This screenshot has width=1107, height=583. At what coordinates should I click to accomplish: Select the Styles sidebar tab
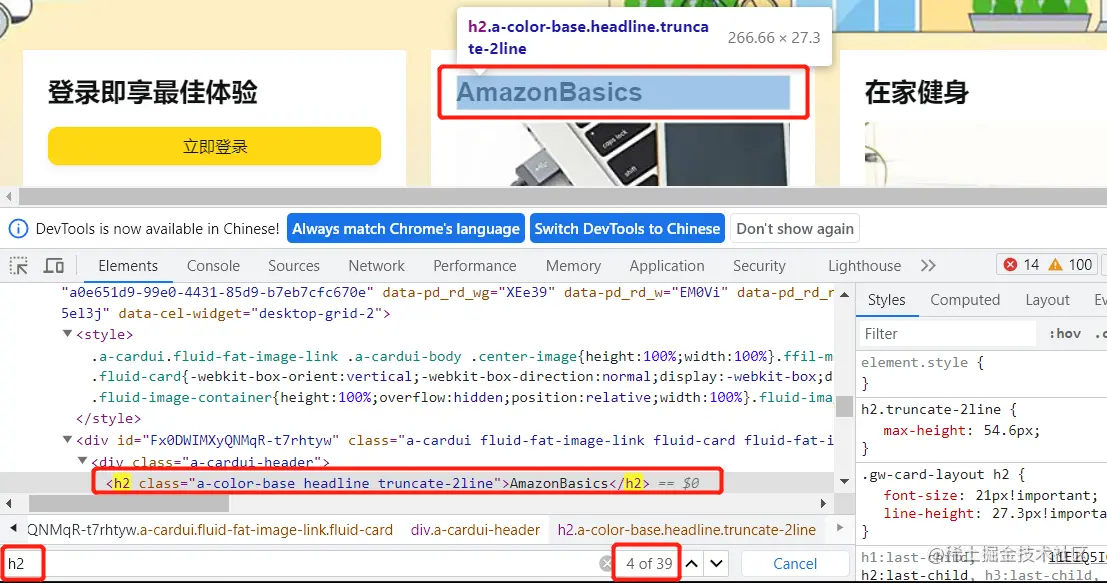[886, 300]
